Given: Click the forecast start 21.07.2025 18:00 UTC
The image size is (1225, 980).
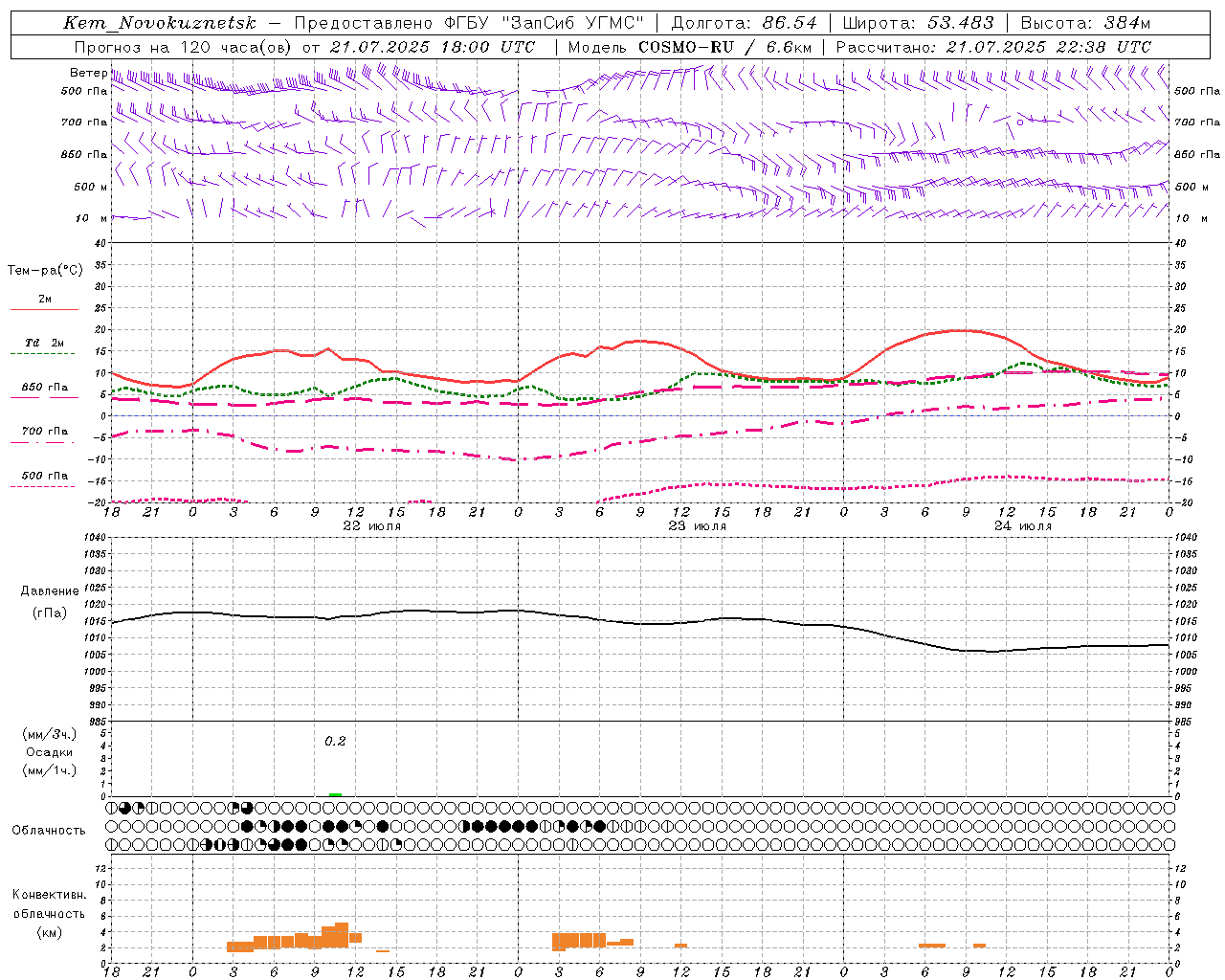Looking at the screenshot, I should pyautogui.click(x=433, y=47).
